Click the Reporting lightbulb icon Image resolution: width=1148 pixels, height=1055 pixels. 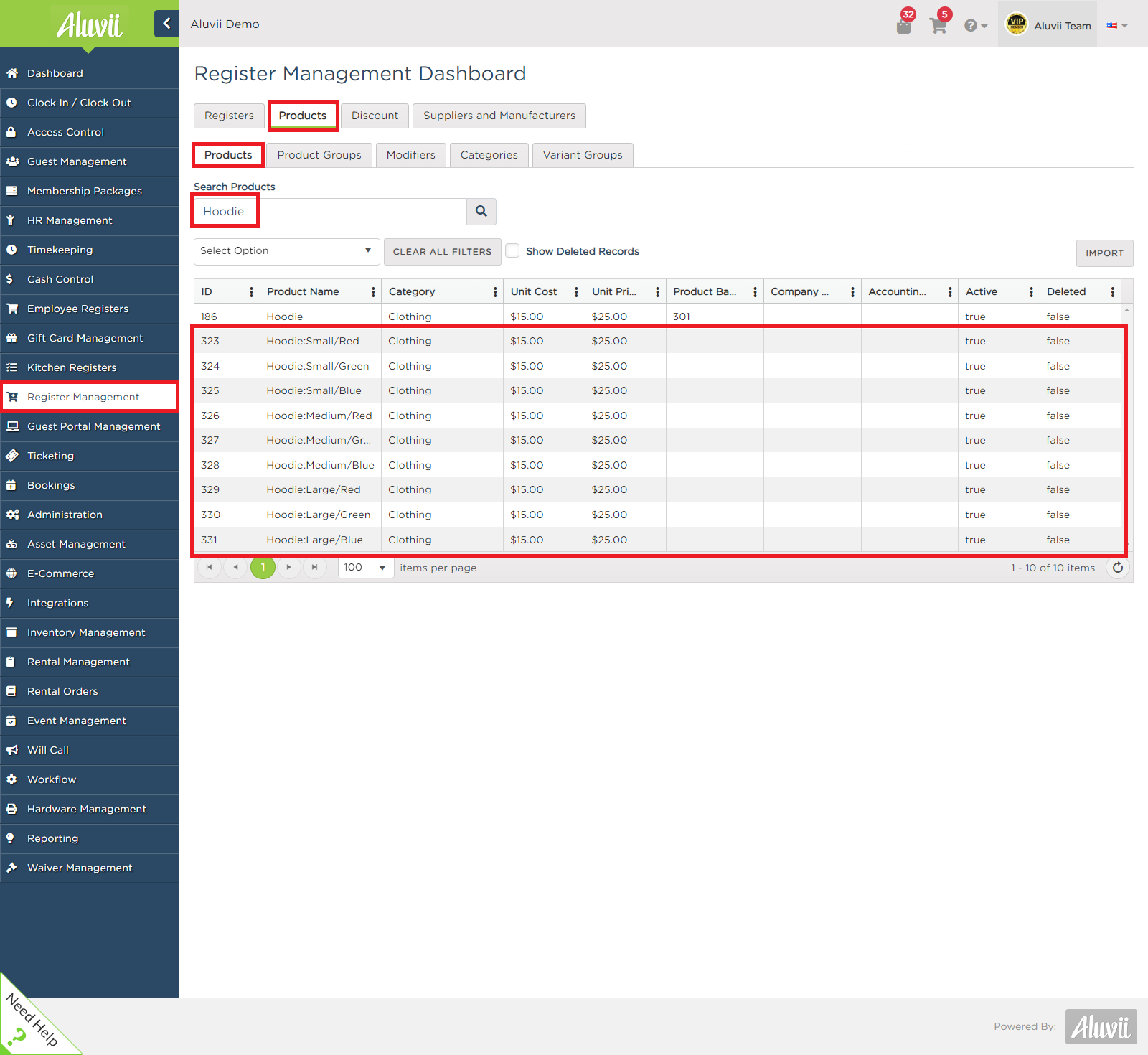pos(10,838)
